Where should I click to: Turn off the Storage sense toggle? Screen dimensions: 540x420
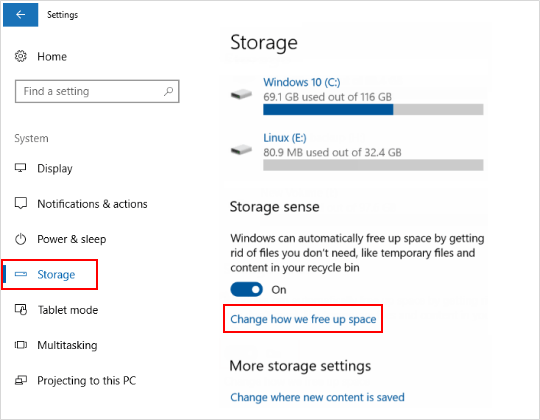246,290
